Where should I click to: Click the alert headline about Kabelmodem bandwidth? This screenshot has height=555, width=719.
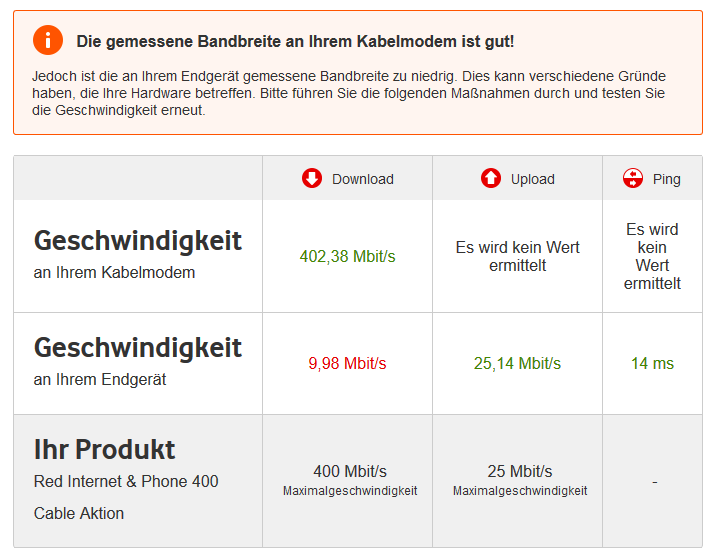coord(295,42)
